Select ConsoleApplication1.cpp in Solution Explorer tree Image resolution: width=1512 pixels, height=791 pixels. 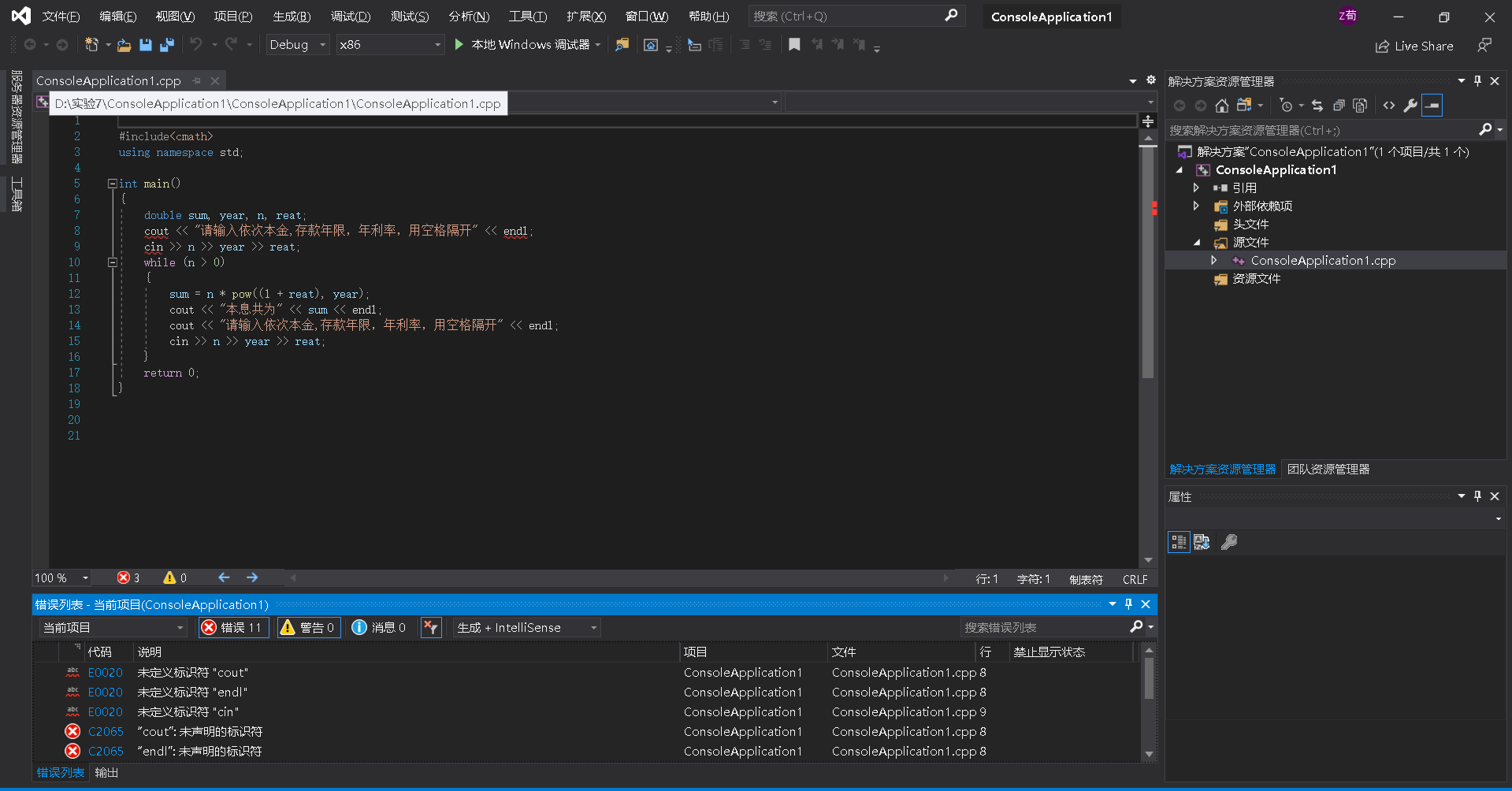(1323, 261)
